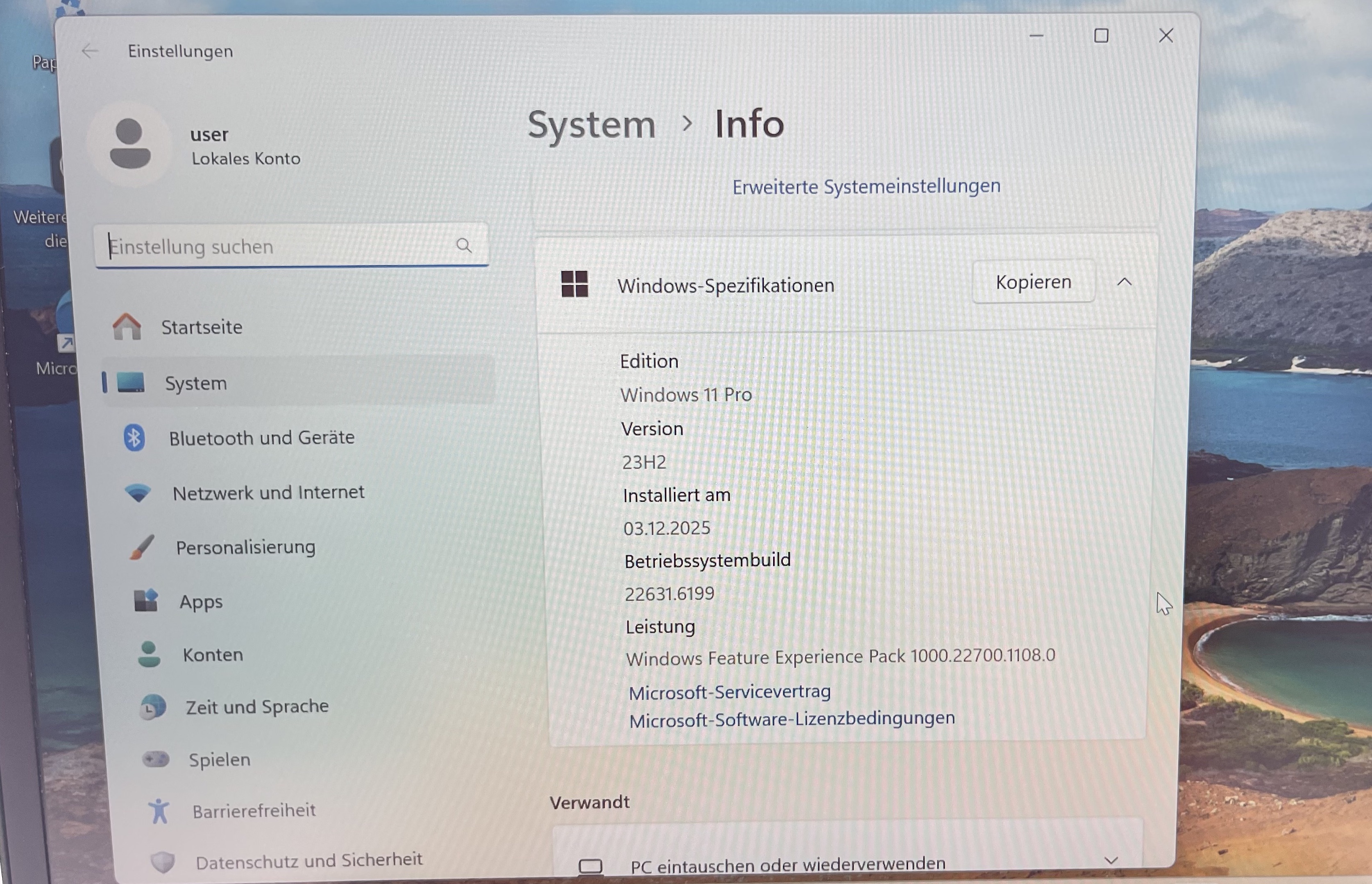Viewport: 1372px width, 884px height.
Task: Click the Windows Feature Experience Pack value
Action: (x=841, y=657)
